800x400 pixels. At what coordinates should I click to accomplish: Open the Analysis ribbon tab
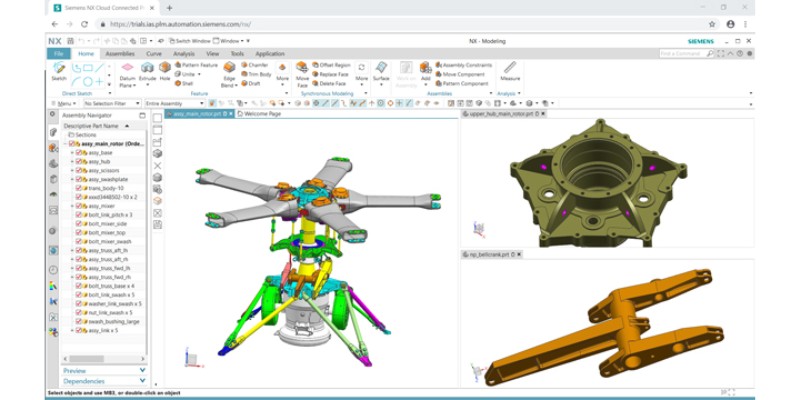click(184, 54)
